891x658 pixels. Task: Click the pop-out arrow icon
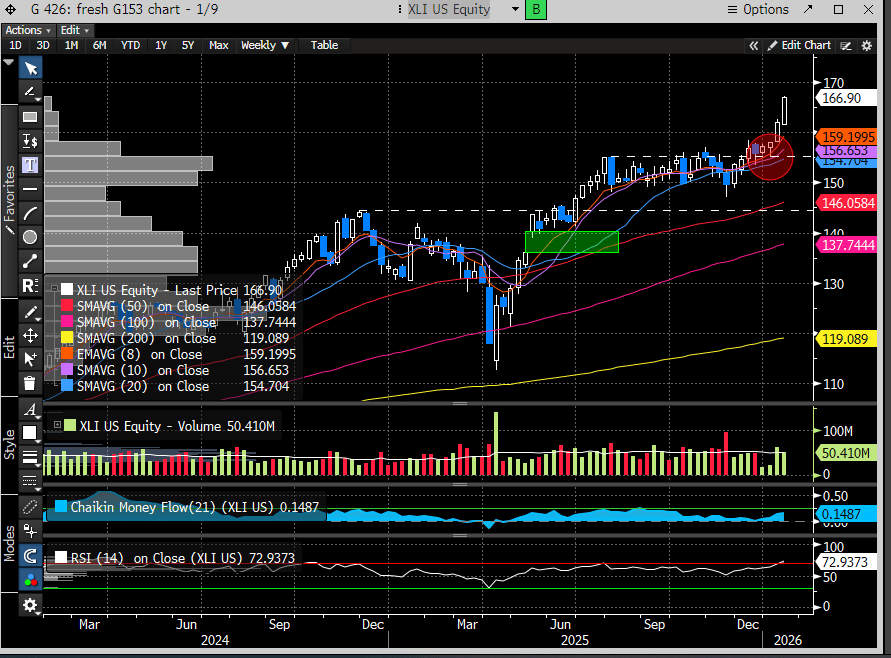pyautogui.click(x=808, y=9)
